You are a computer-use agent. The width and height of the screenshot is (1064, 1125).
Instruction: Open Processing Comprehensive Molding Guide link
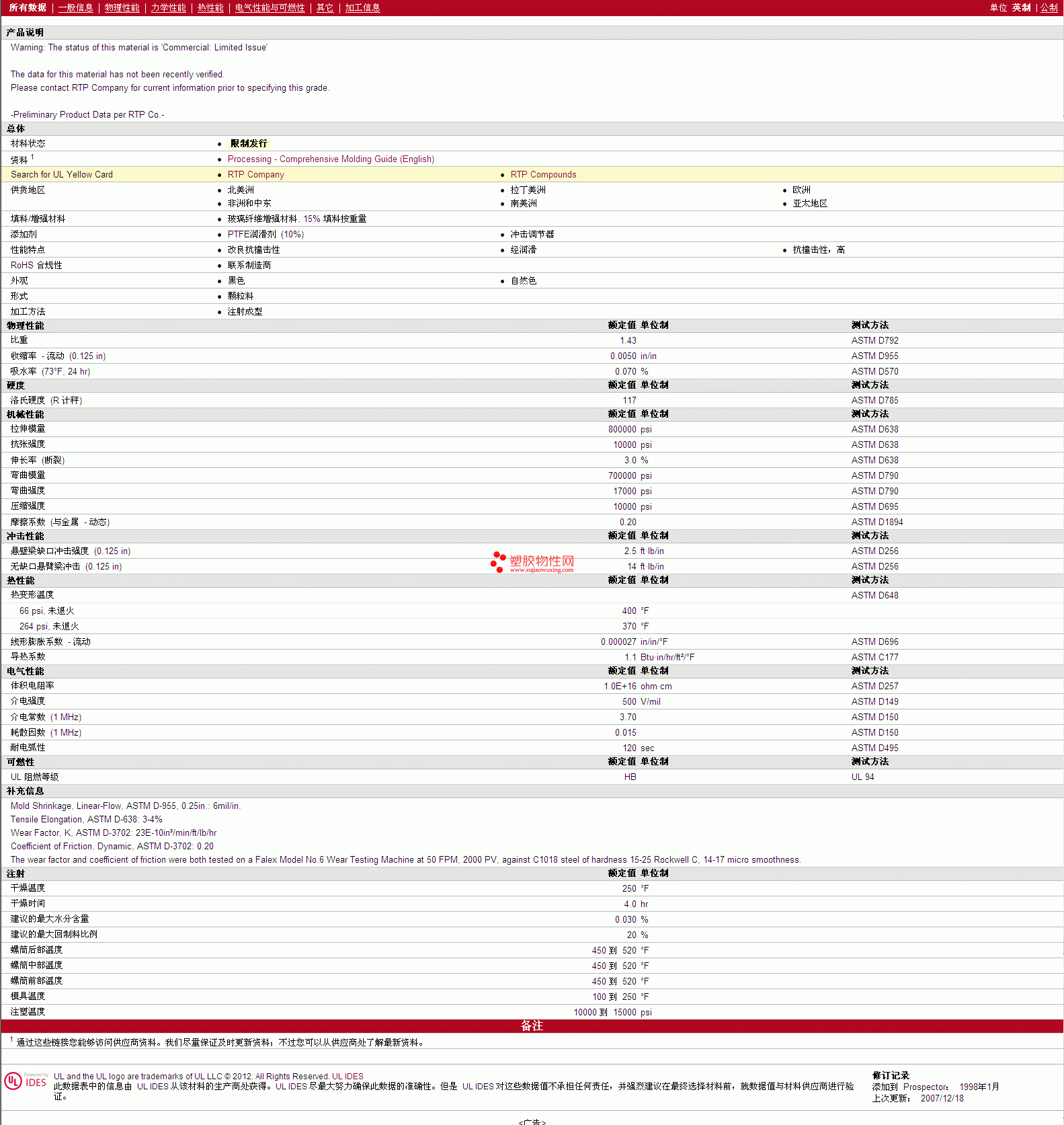pyautogui.click(x=331, y=159)
